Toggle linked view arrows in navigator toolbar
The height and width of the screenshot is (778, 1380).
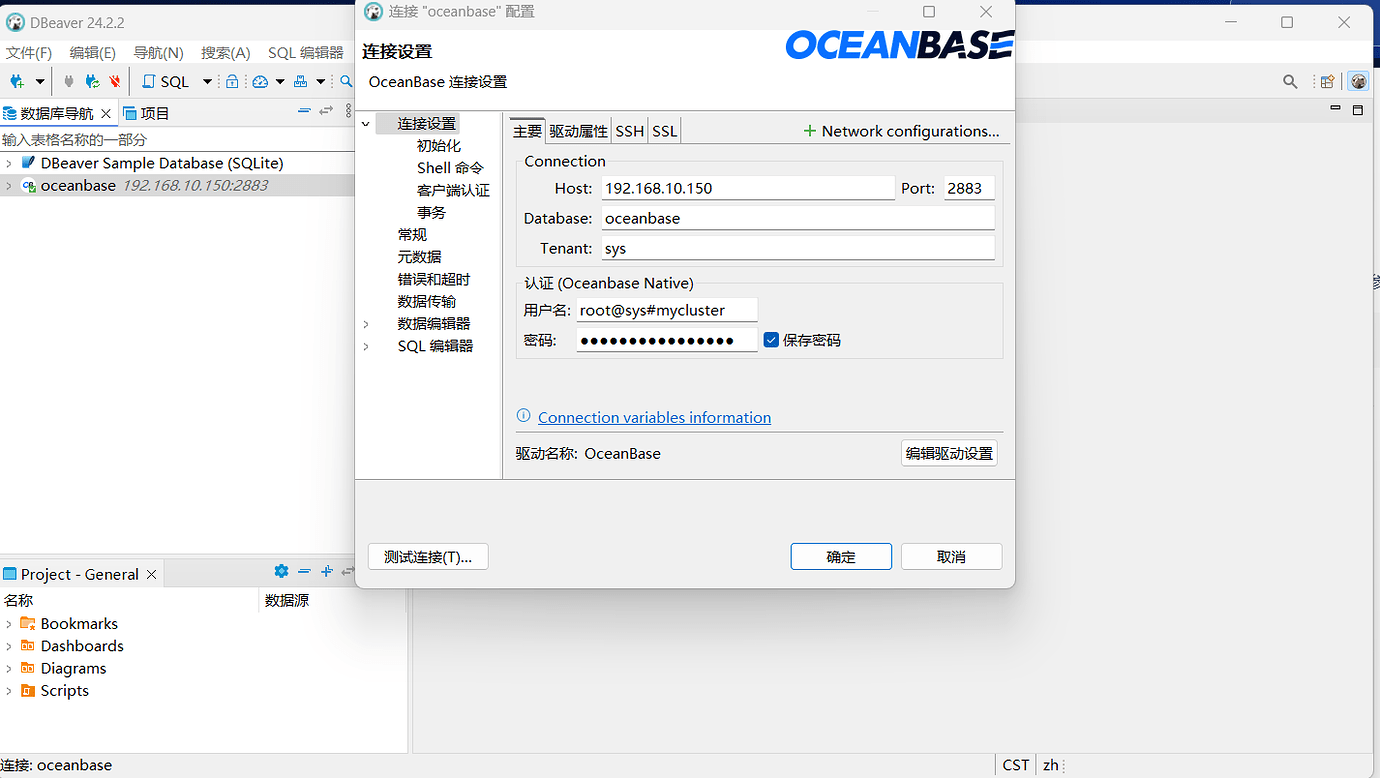[x=325, y=111]
